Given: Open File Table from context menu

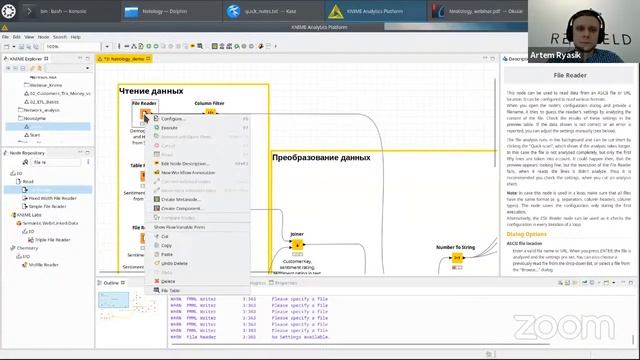Looking at the screenshot, I should coord(198,290).
